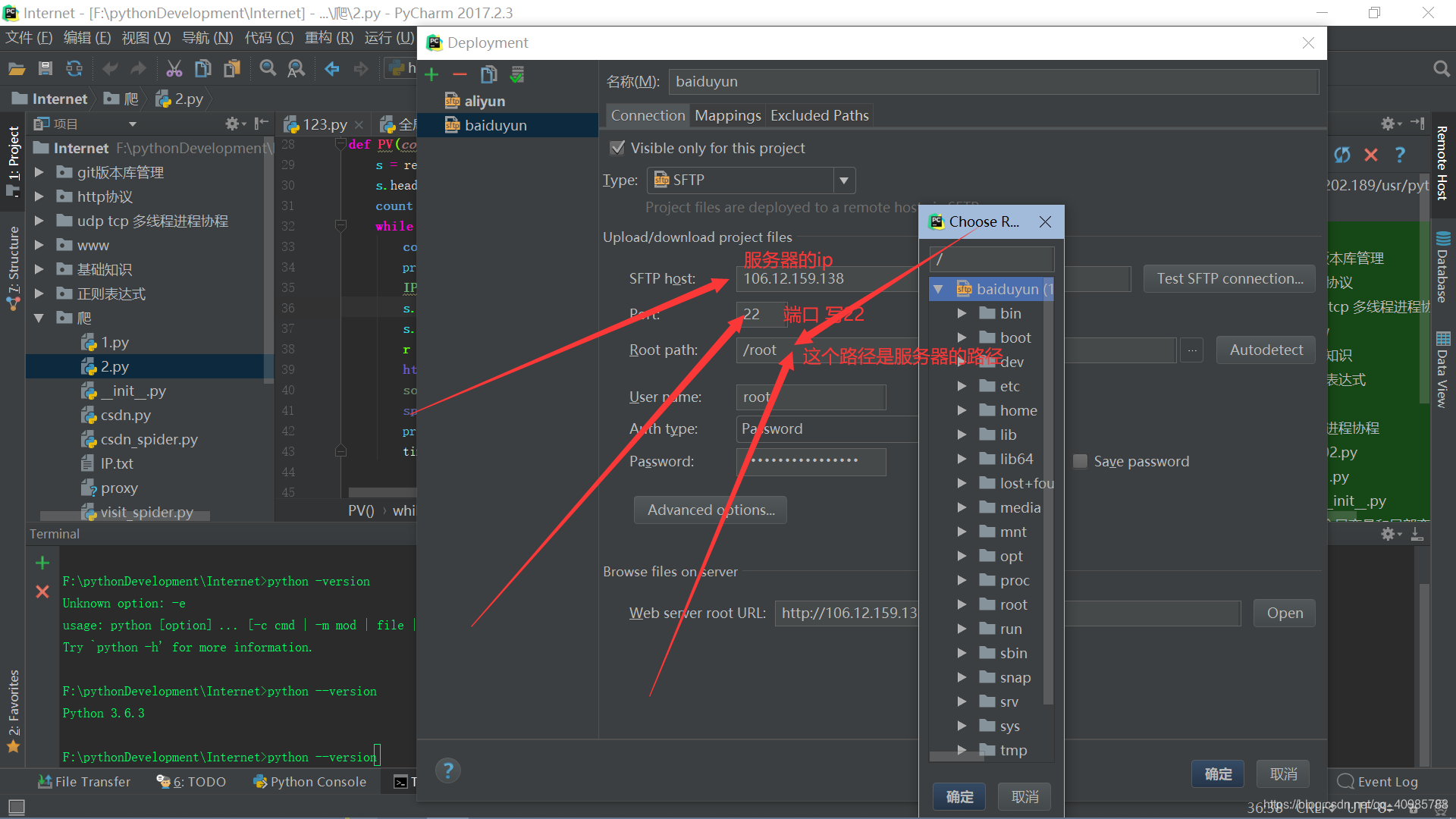Click the Remote Host refresh icon
1456x819 pixels.
[1342, 155]
